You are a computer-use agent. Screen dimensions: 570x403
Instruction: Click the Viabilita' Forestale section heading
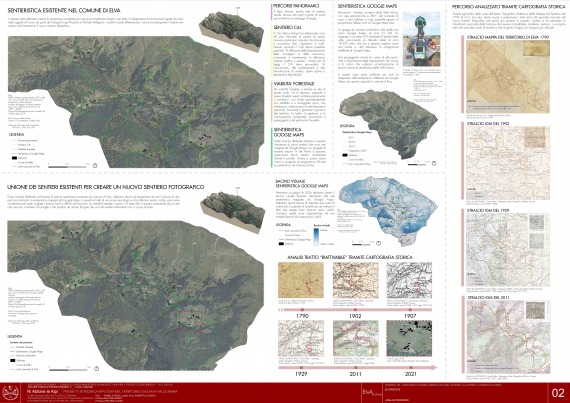click(x=294, y=84)
